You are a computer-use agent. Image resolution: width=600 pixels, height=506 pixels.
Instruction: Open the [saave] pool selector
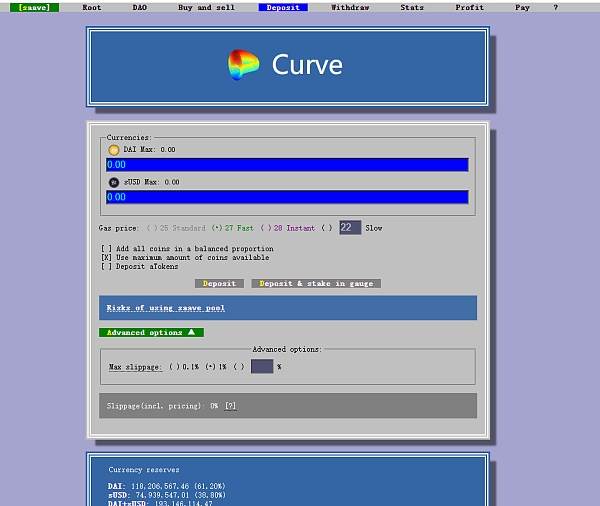pyautogui.click(x=34, y=7)
